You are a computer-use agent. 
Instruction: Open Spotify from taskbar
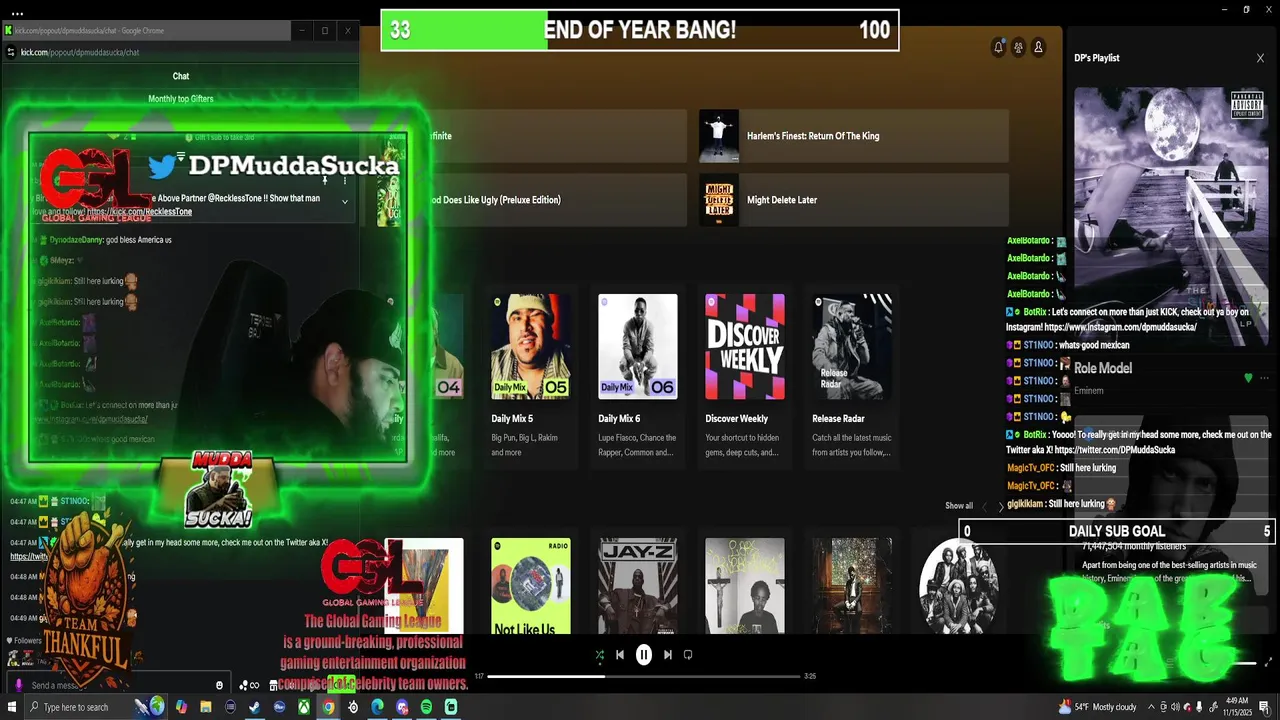click(426, 707)
